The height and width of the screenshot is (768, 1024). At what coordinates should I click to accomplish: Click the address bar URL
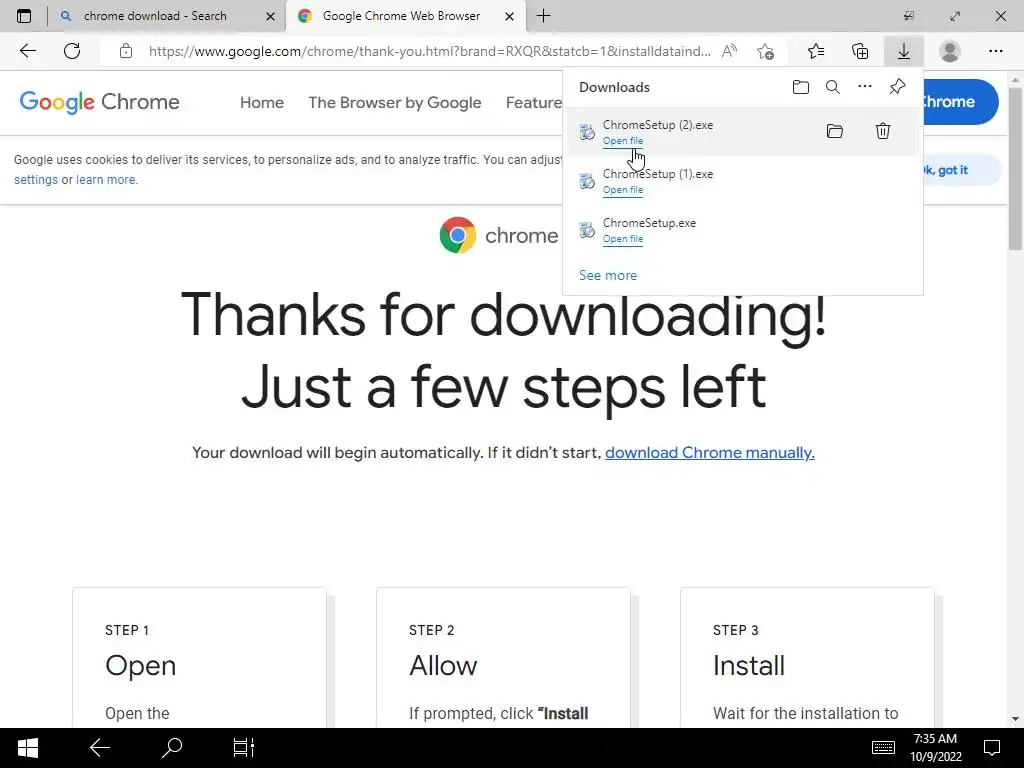click(x=430, y=51)
